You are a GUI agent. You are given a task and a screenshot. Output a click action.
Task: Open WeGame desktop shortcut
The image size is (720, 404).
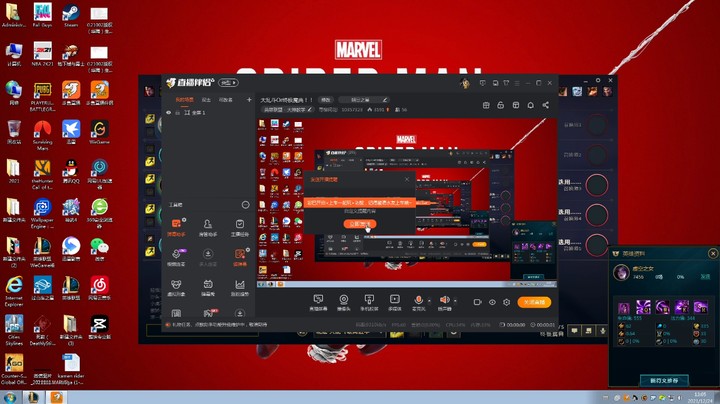(x=100, y=132)
